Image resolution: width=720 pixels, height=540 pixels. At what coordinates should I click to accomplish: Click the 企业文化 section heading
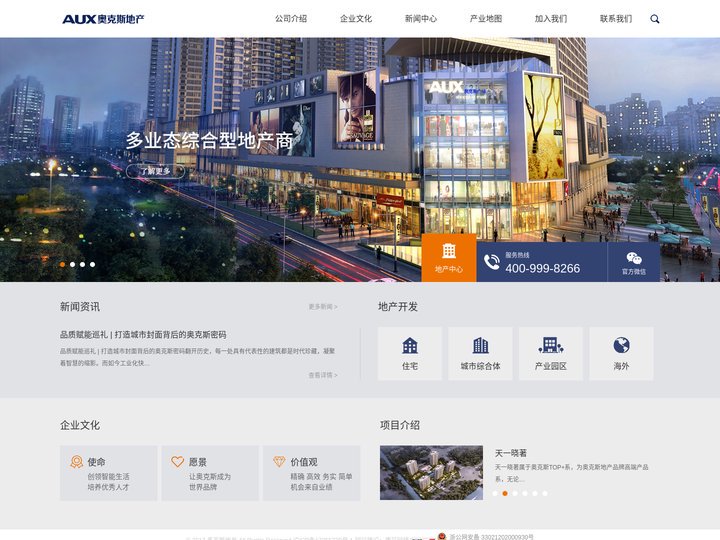point(80,425)
